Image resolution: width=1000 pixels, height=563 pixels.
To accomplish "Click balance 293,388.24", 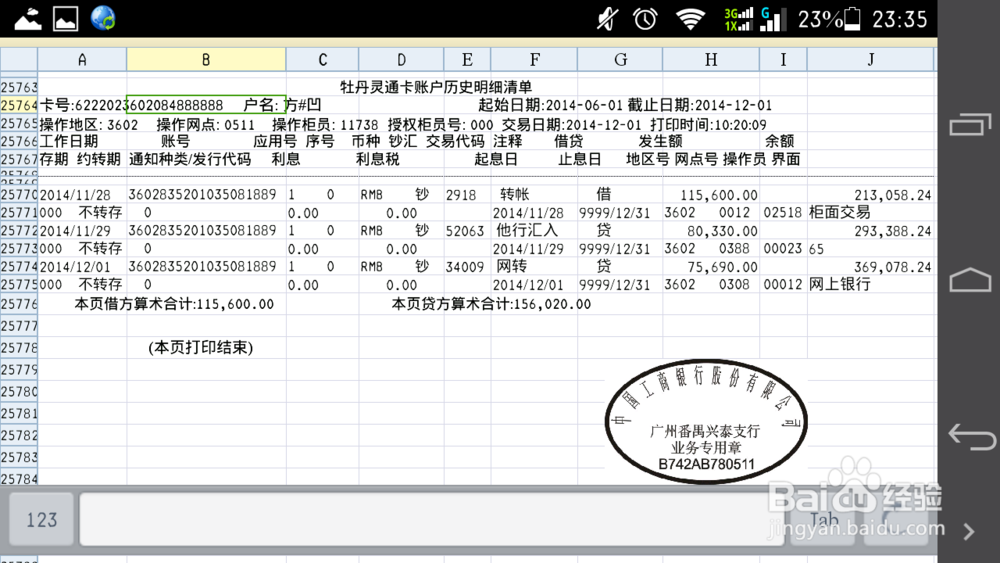I will pos(893,231).
